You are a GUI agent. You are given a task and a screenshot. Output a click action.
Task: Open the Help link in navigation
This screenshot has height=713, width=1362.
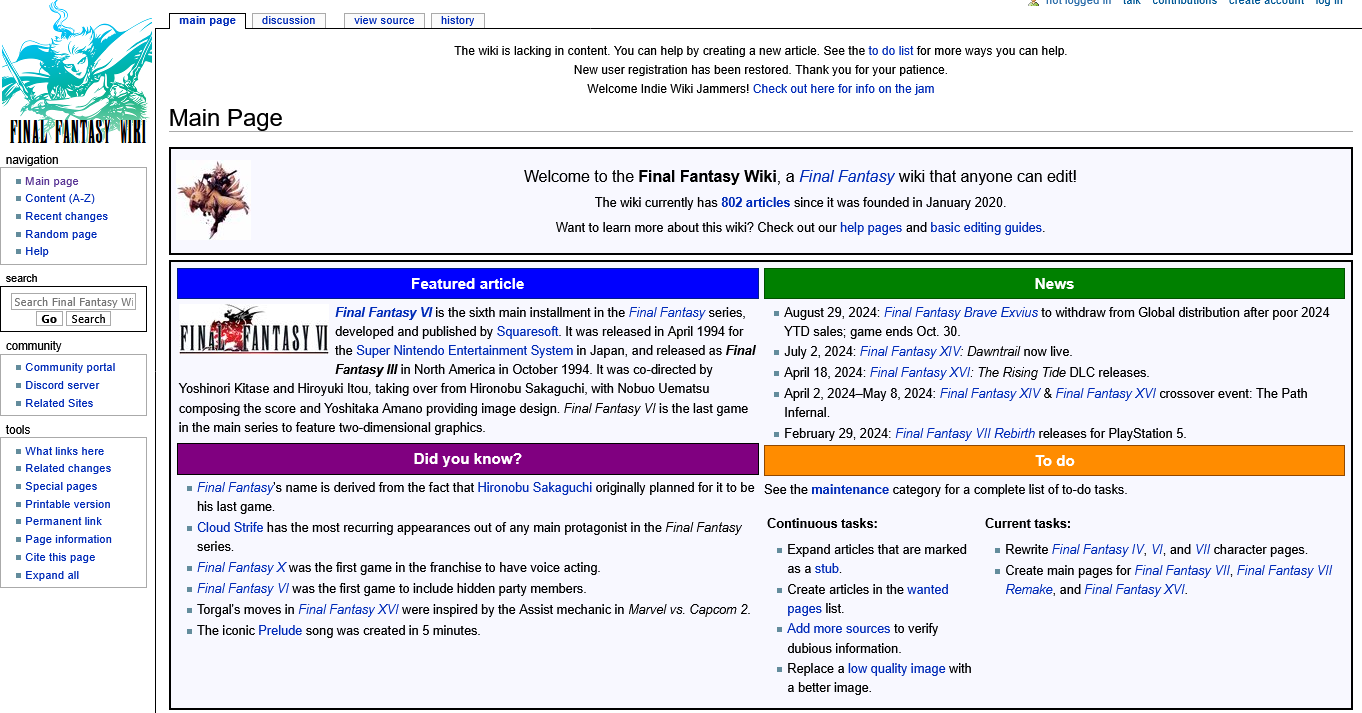coord(37,251)
